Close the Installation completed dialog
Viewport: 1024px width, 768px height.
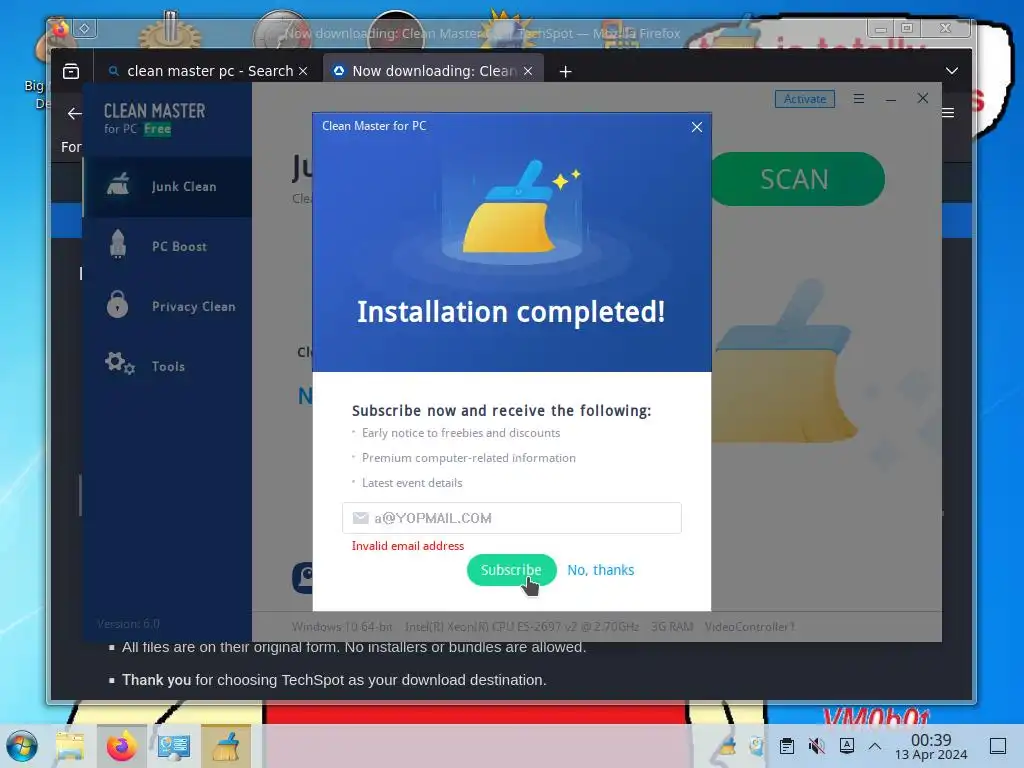click(x=697, y=127)
